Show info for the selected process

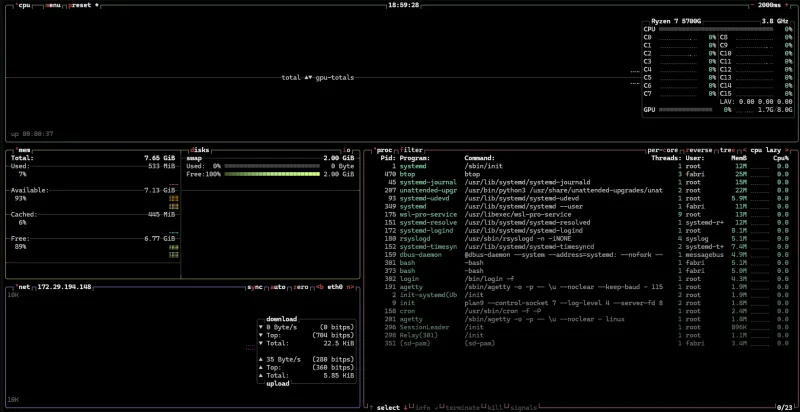pos(422,407)
